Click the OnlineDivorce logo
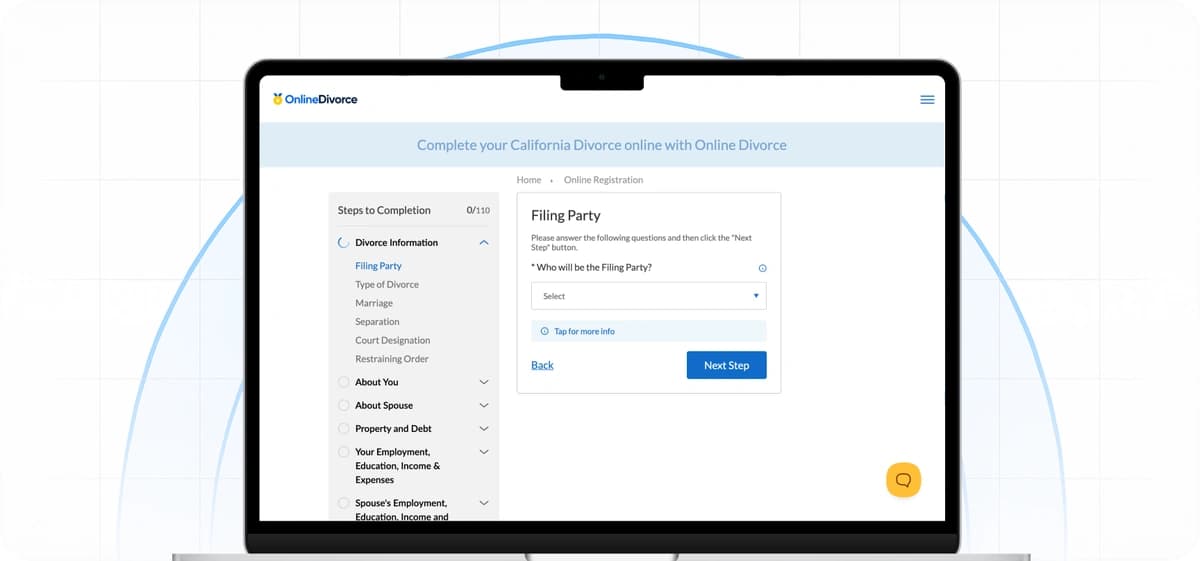 (x=315, y=99)
